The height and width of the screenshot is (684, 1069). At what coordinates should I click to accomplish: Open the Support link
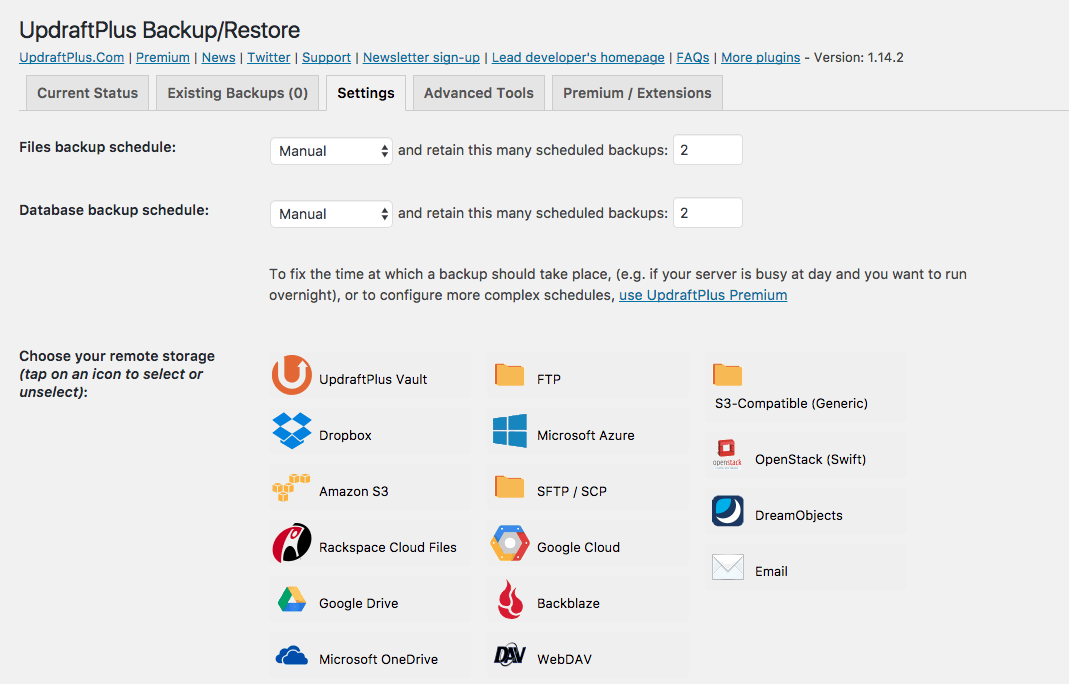coord(327,58)
